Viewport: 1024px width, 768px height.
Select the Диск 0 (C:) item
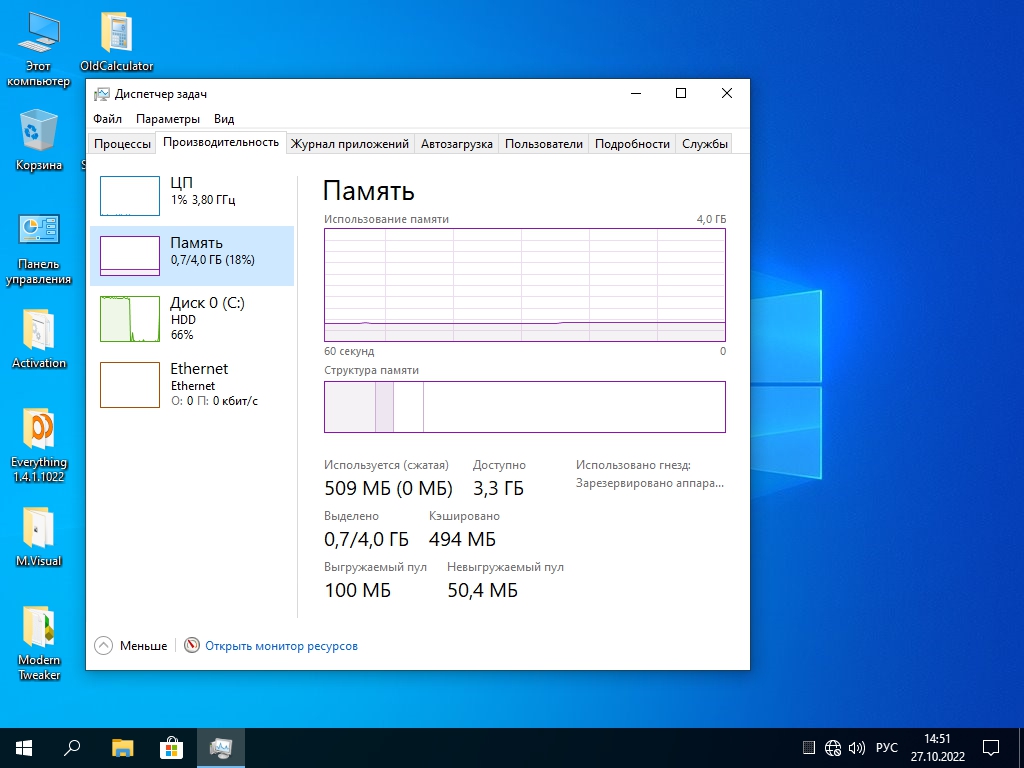[x=192, y=318]
